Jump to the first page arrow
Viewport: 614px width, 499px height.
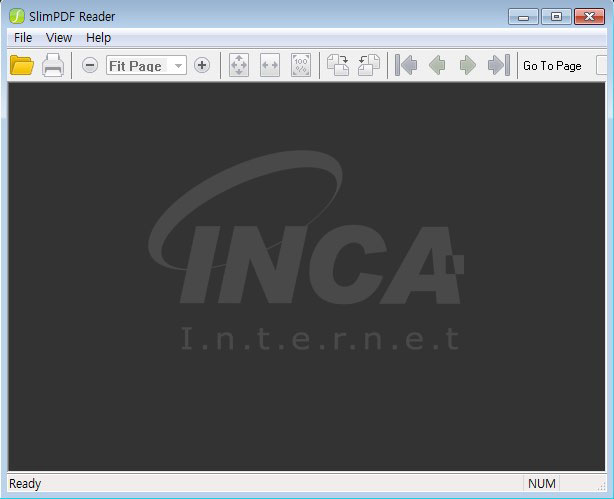coord(406,65)
